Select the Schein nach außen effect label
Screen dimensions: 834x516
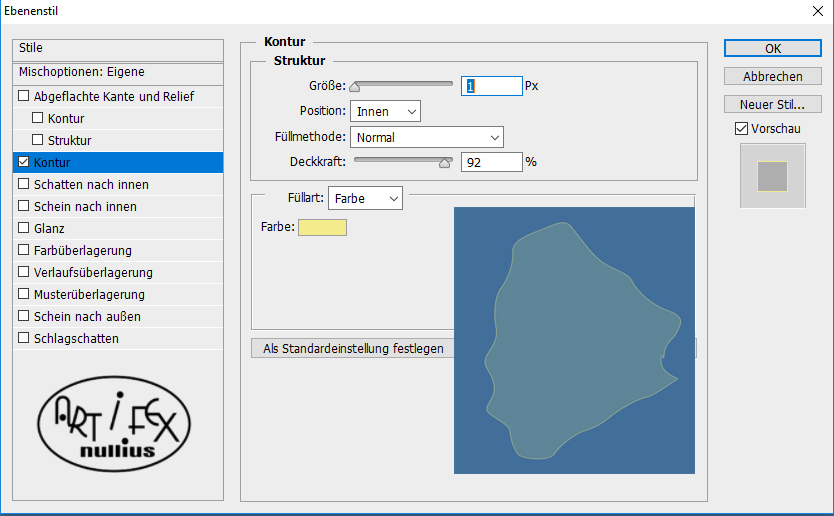(x=87, y=317)
